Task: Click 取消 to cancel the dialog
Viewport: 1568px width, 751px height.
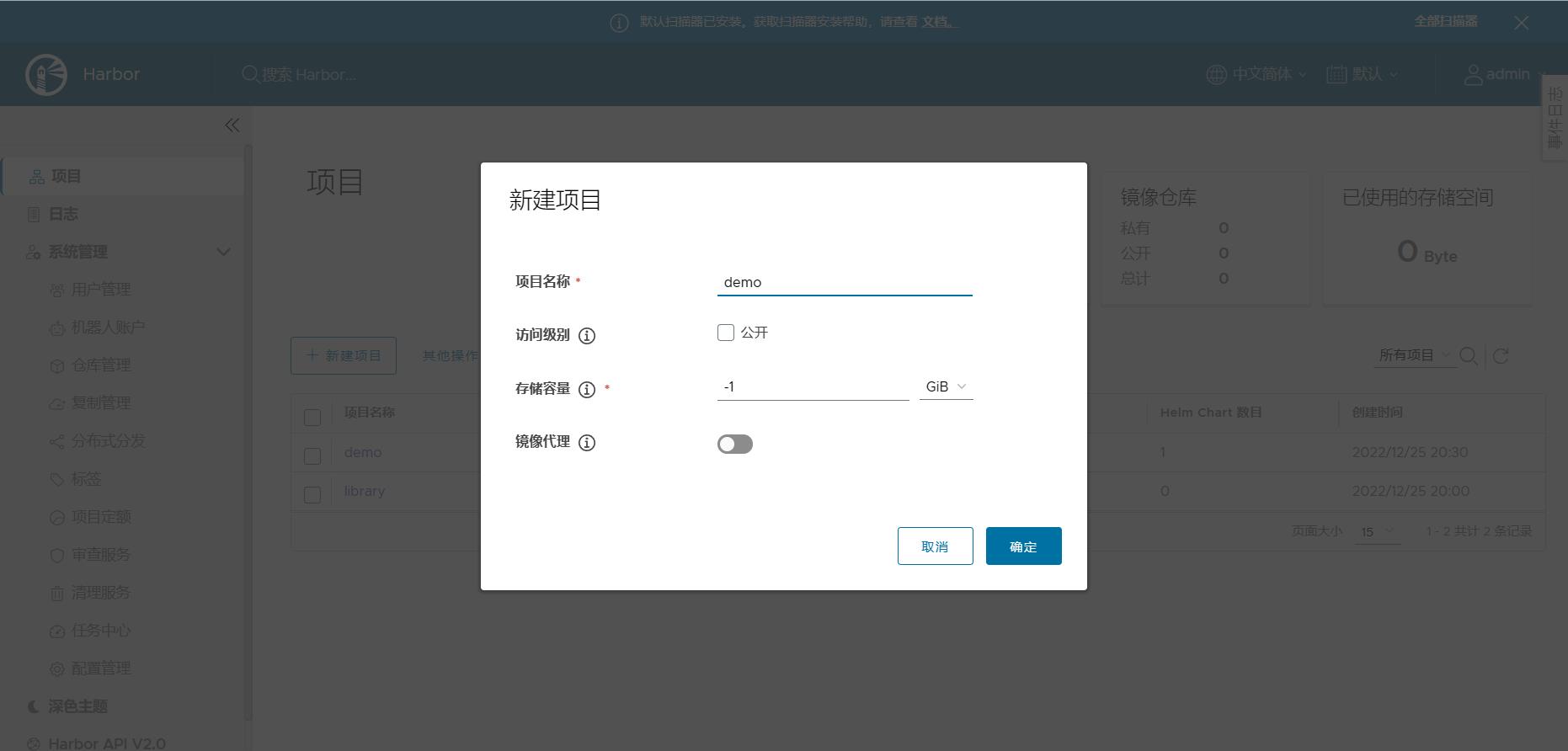Action: coord(935,546)
